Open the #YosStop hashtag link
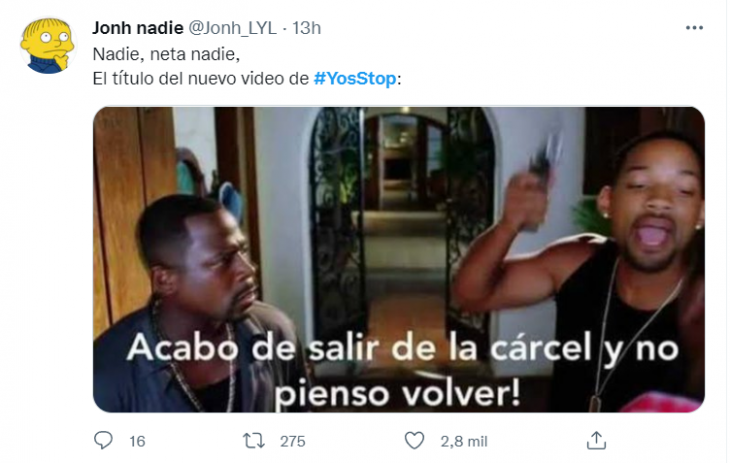Image resolution: width=730 pixels, height=463 pixels. click(355, 78)
